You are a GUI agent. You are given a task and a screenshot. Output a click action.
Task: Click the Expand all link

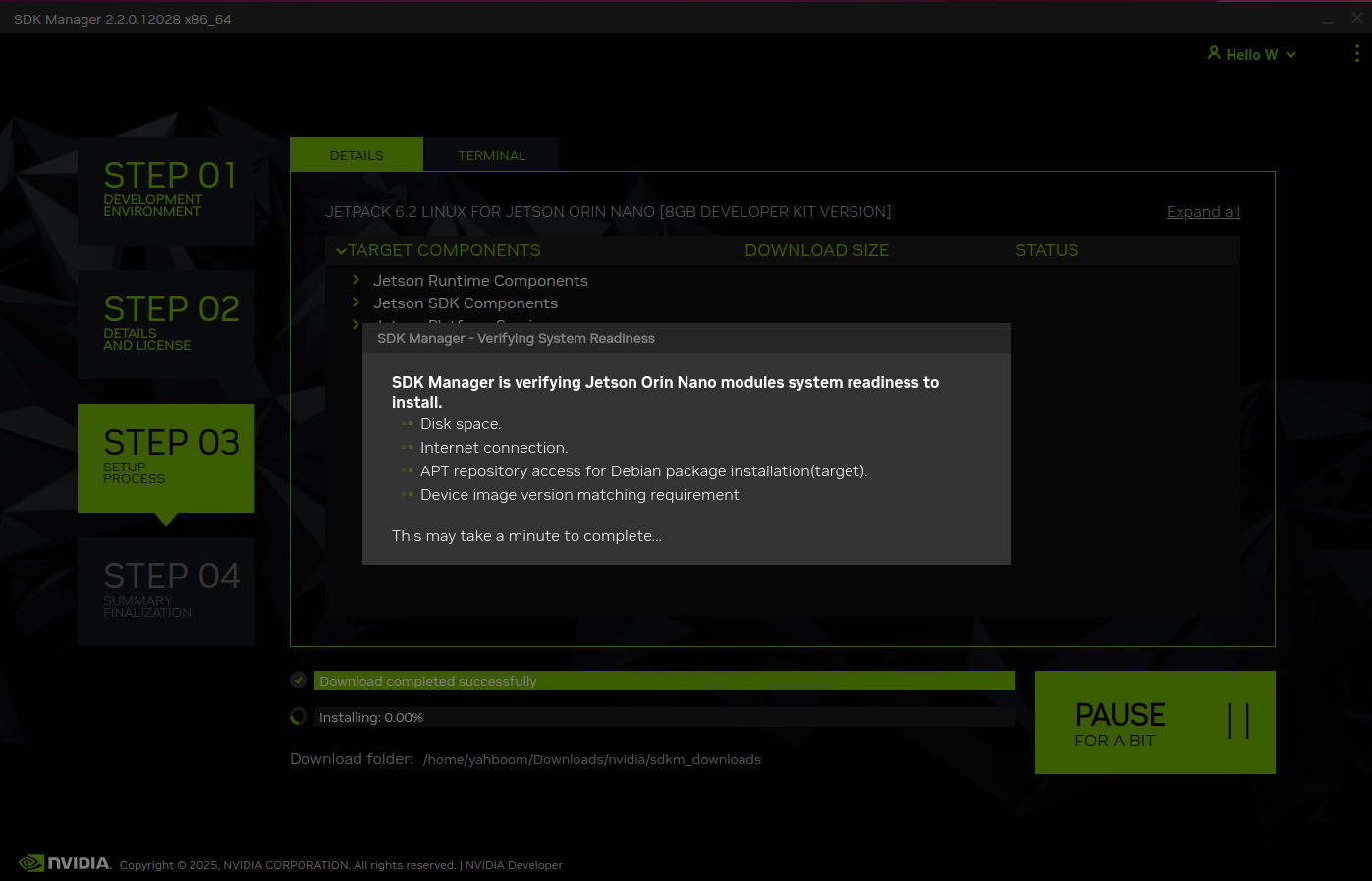[x=1202, y=211]
